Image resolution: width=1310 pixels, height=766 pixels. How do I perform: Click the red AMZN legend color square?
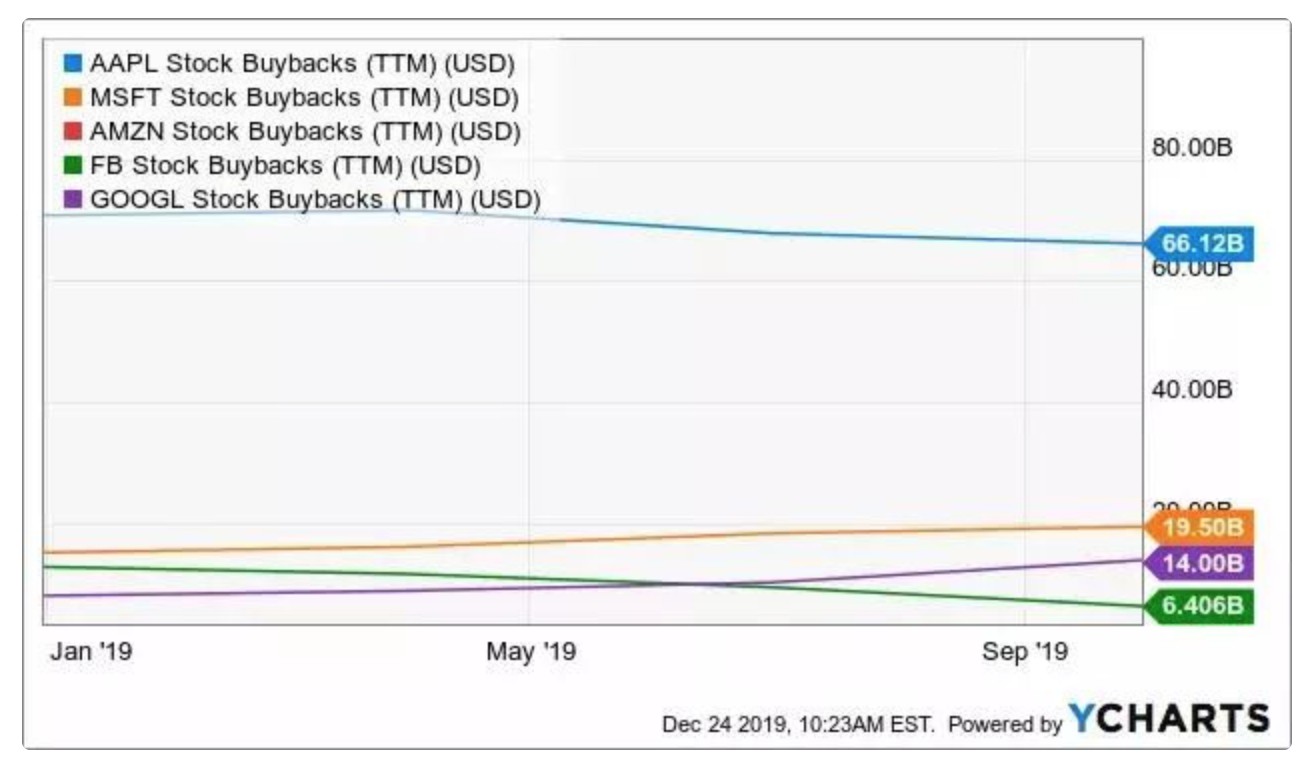(72, 131)
